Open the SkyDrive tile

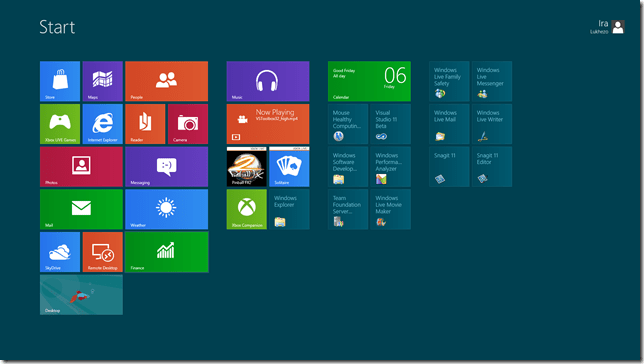(x=60, y=252)
